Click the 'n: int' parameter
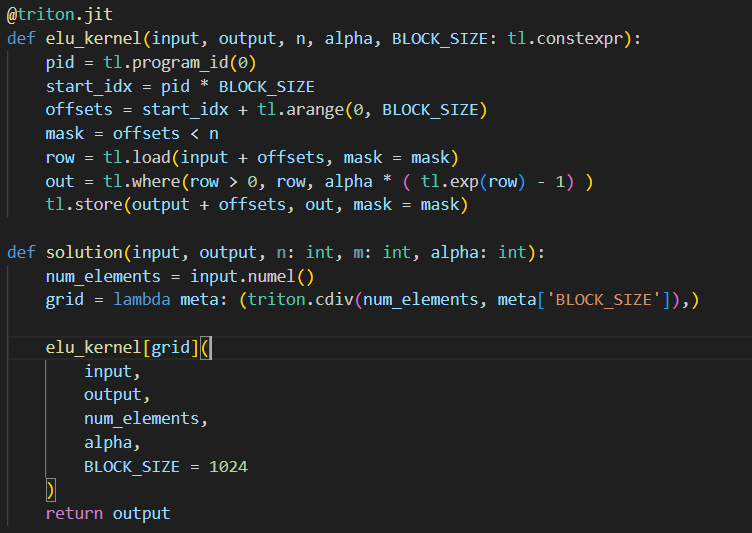The width and height of the screenshot is (752, 533). [x=306, y=252]
